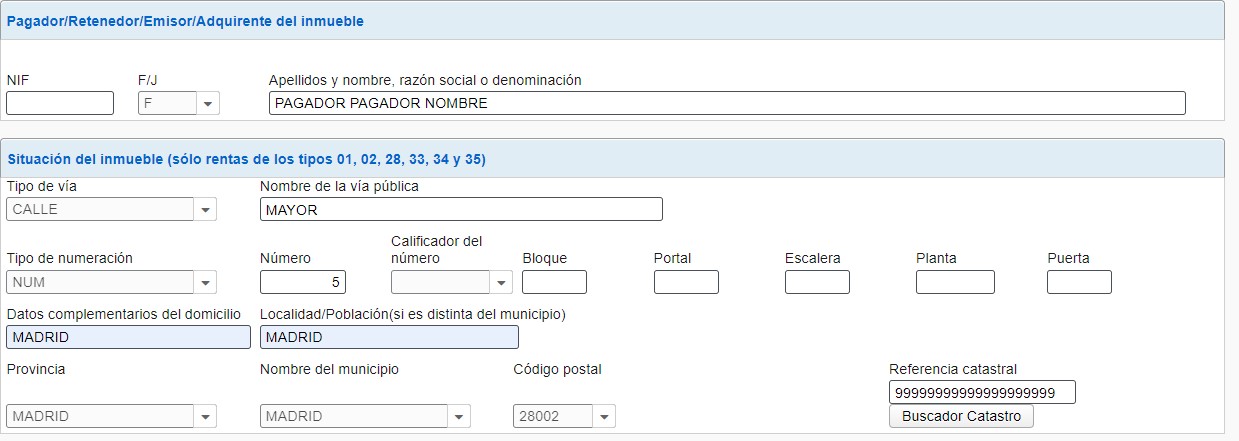1239x441 pixels.
Task: Click the NIF input field
Action: [60, 103]
